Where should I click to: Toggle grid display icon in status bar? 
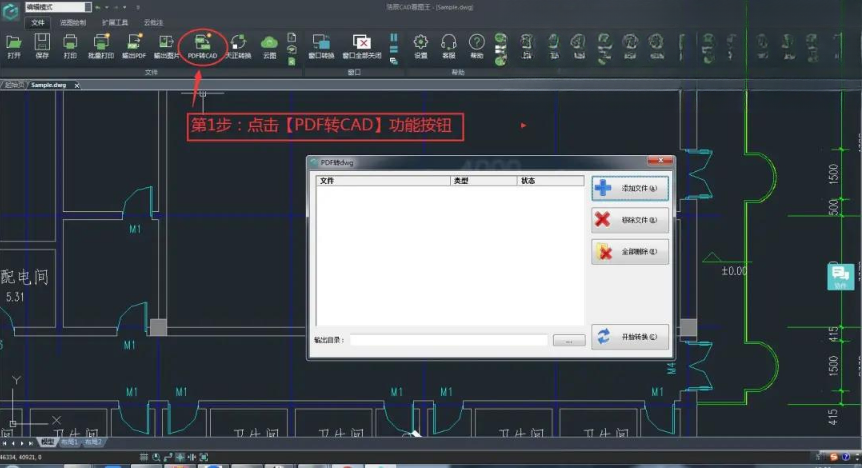click(x=143, y=457)
